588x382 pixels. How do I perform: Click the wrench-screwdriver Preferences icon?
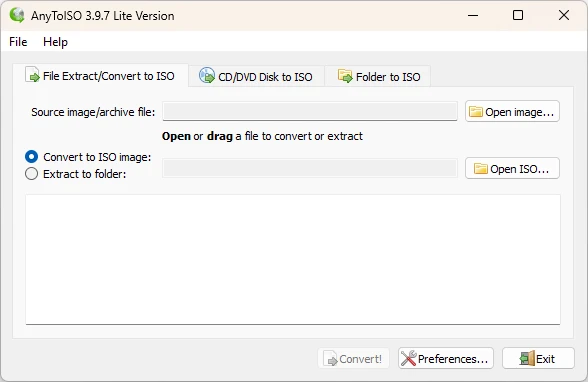[x=408, y=358]
